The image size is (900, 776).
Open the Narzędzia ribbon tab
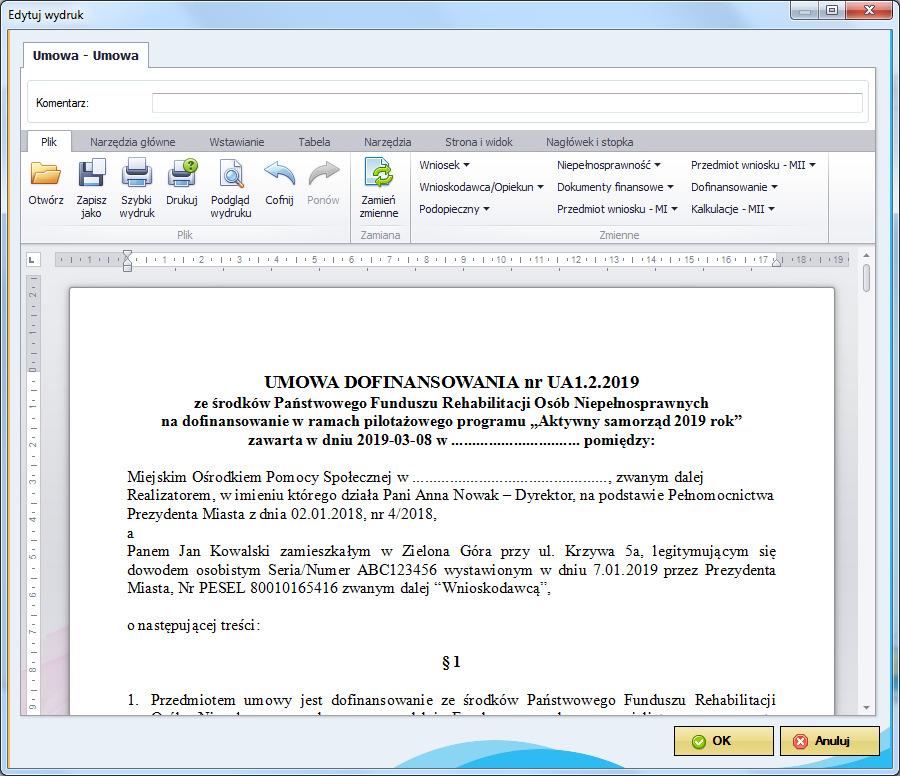pyautogui.click(x=387, y=142)
